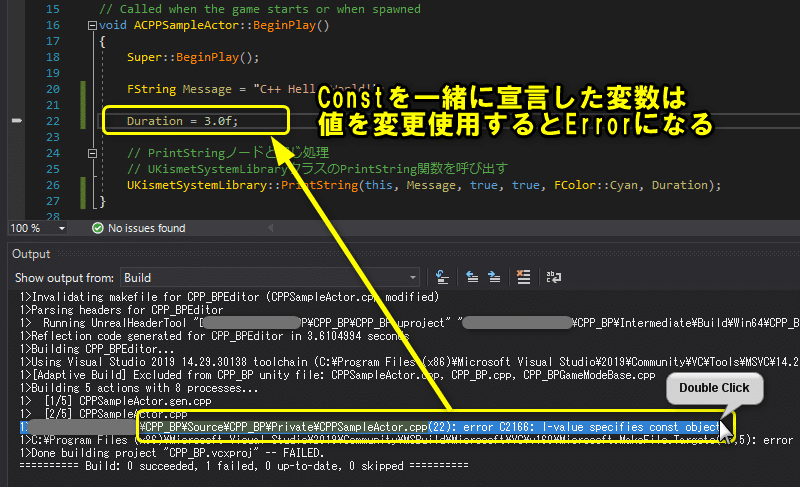Click the 'Build: 0 succeeded, 1 failed' summary line

click(x=244, y=466)
